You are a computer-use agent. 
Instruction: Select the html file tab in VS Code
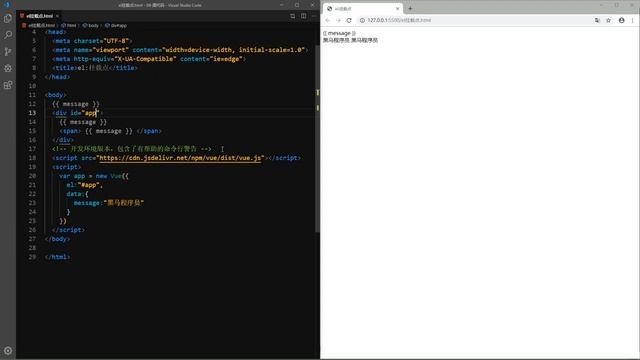tap(39, 16)
